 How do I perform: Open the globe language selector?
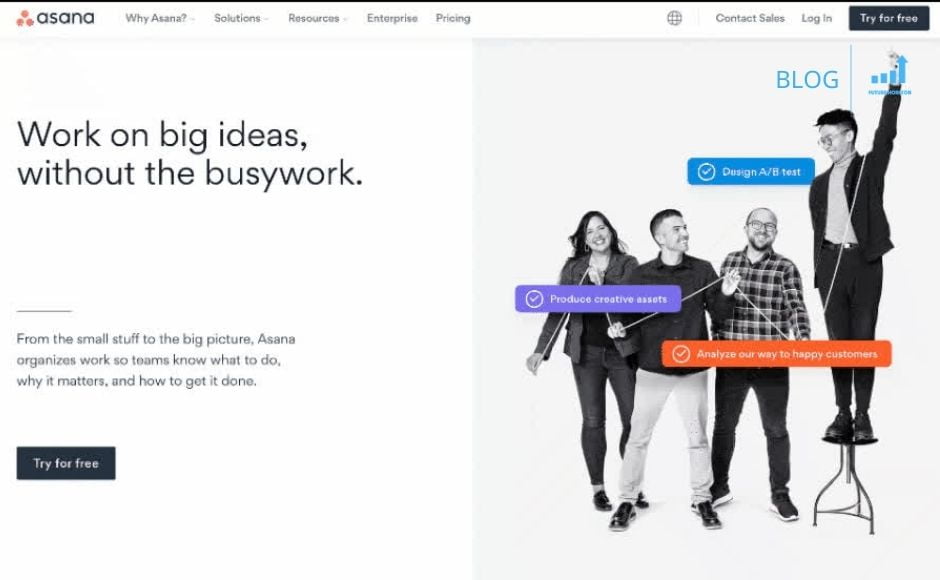pos(674,18)
